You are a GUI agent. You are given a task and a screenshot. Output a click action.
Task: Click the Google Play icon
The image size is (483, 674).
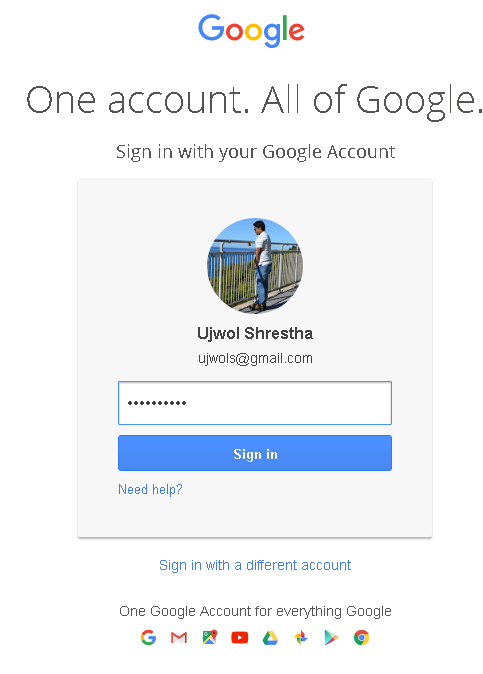tap(331, 638)
